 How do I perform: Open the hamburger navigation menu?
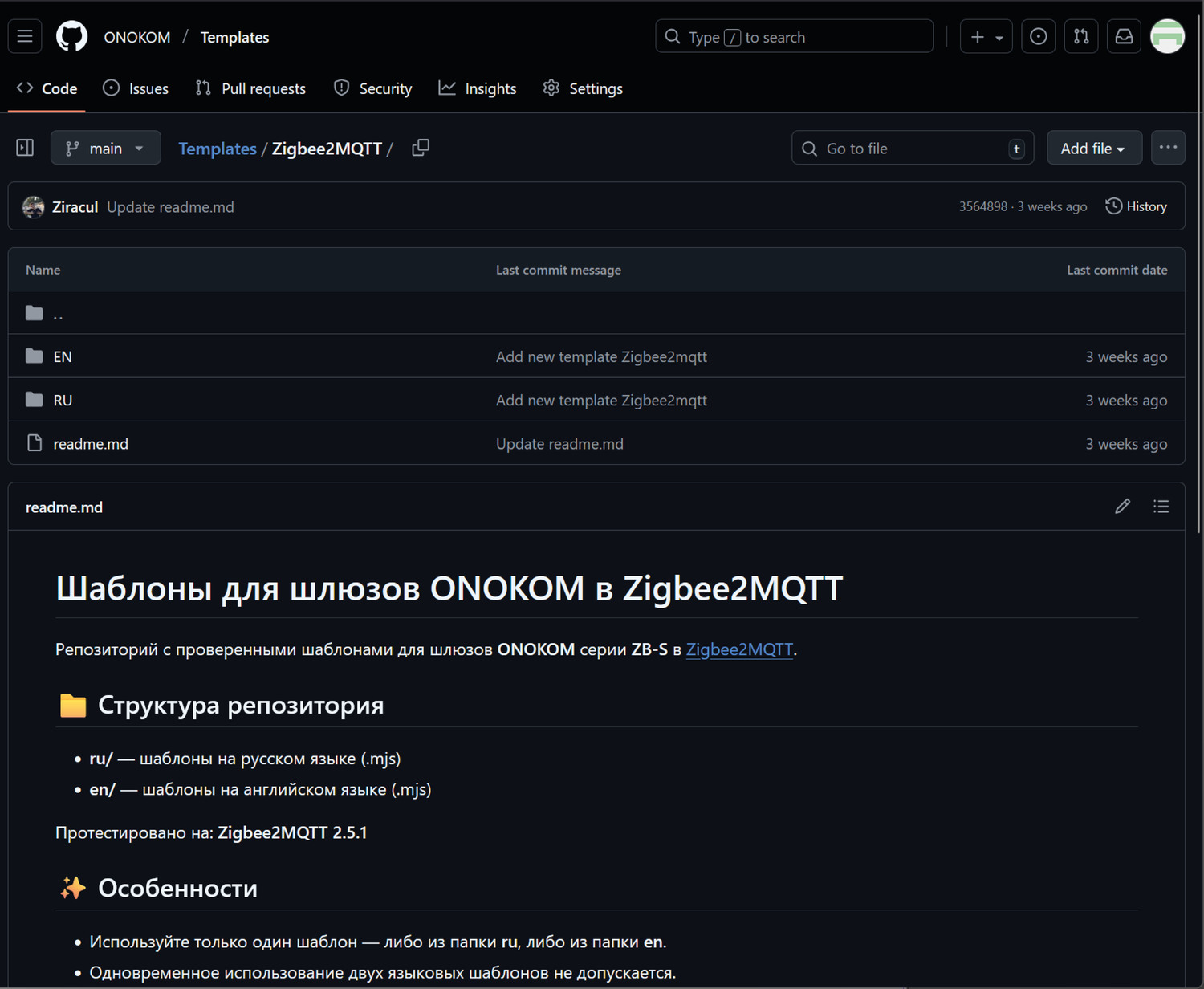click(x=25, y=37)
